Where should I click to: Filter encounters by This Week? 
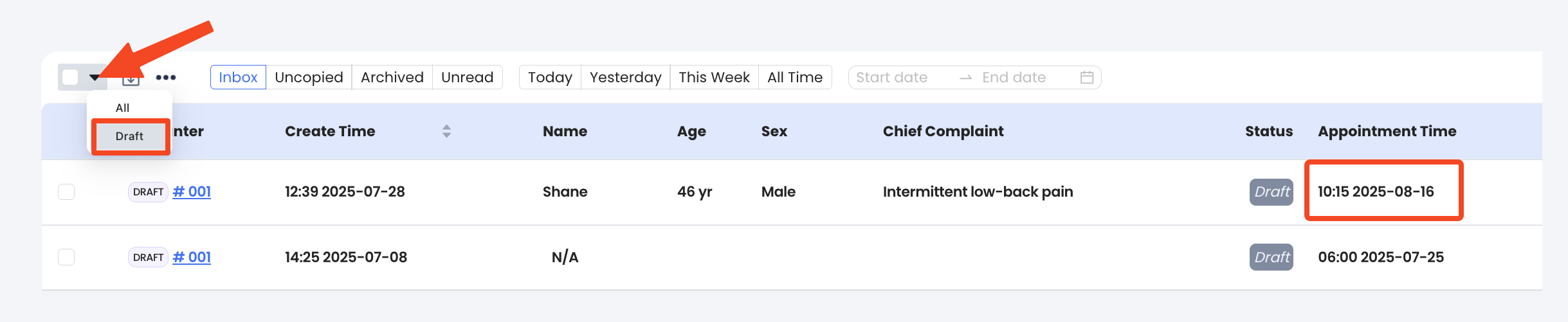pyautogui.click(x=714, y=77)
